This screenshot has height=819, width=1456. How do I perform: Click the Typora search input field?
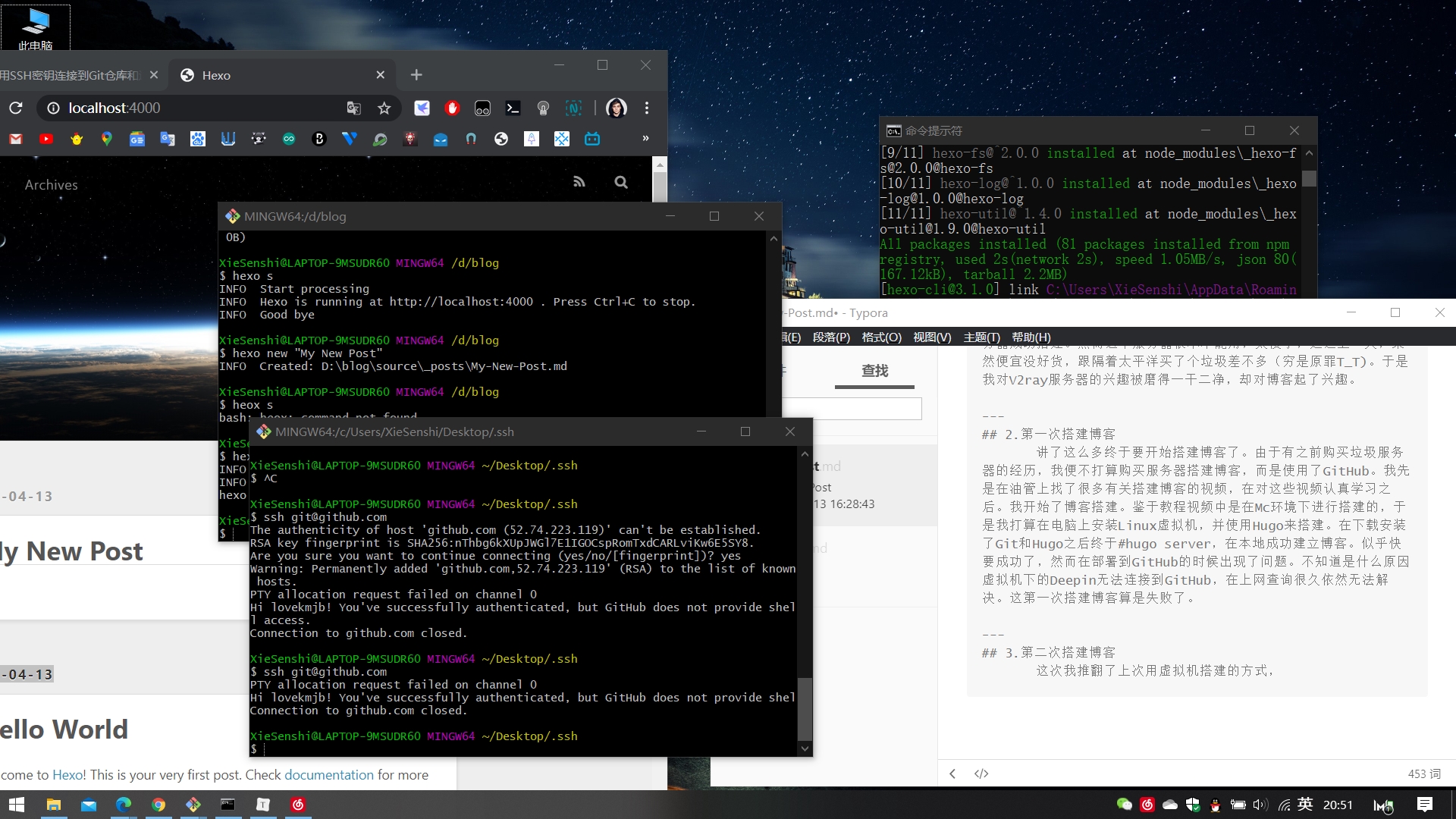point(852,409)
